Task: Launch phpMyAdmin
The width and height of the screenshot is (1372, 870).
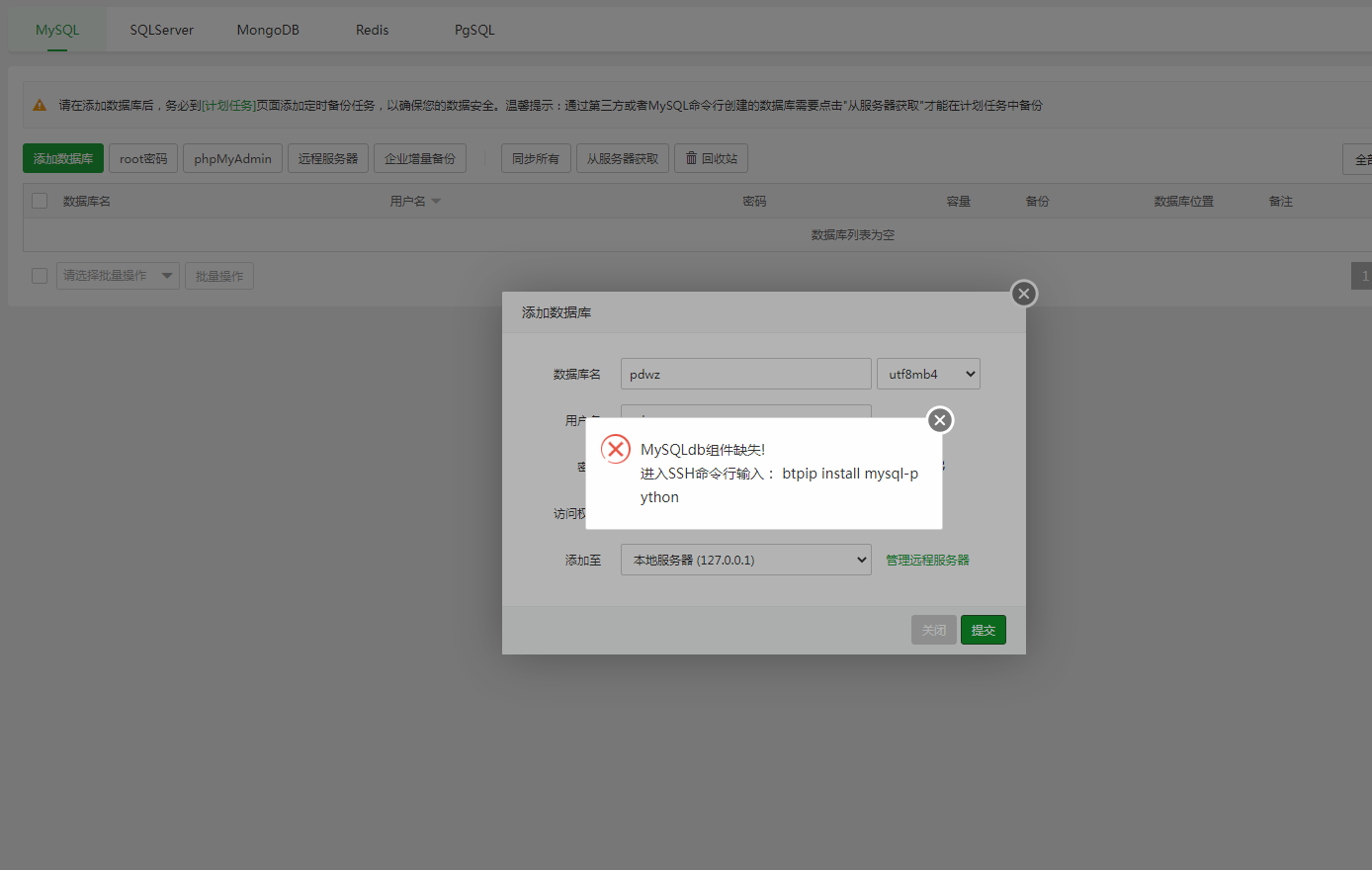Action: 233,158
